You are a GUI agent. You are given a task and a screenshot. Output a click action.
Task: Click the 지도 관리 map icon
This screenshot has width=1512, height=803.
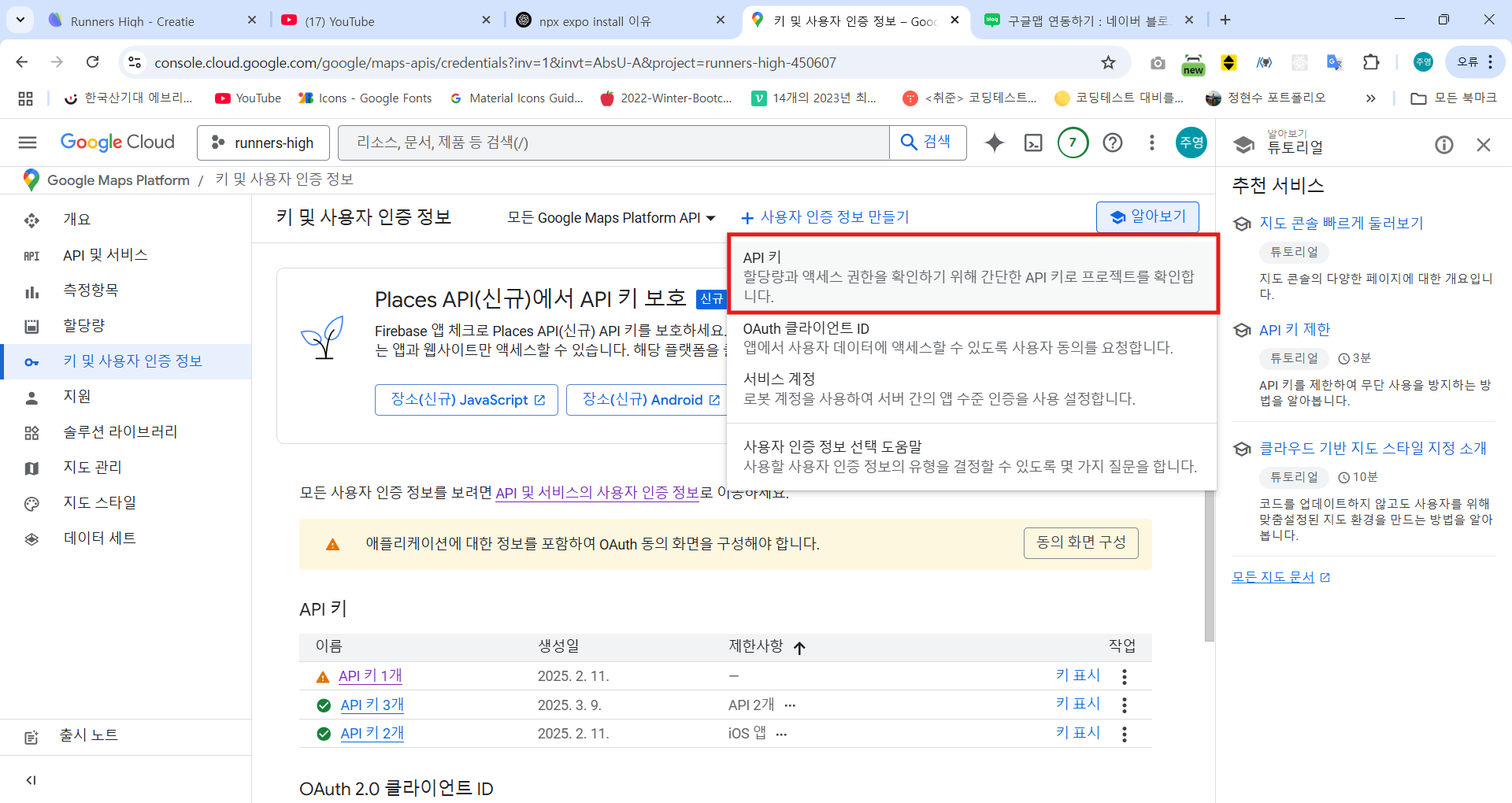pyautogui.click(x=31, y=468)
